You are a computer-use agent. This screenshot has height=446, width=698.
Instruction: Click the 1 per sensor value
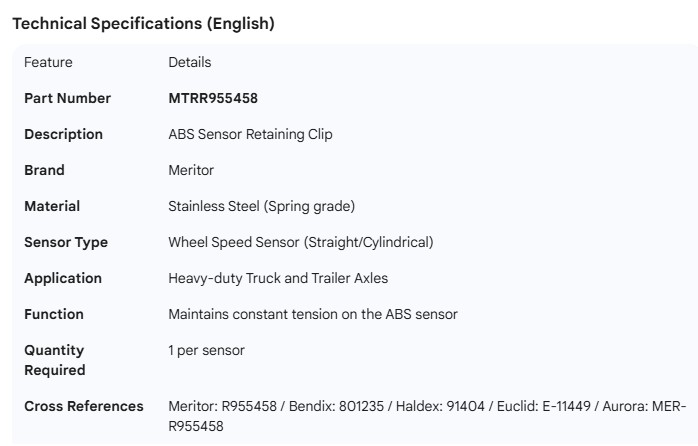pos(207,350)
